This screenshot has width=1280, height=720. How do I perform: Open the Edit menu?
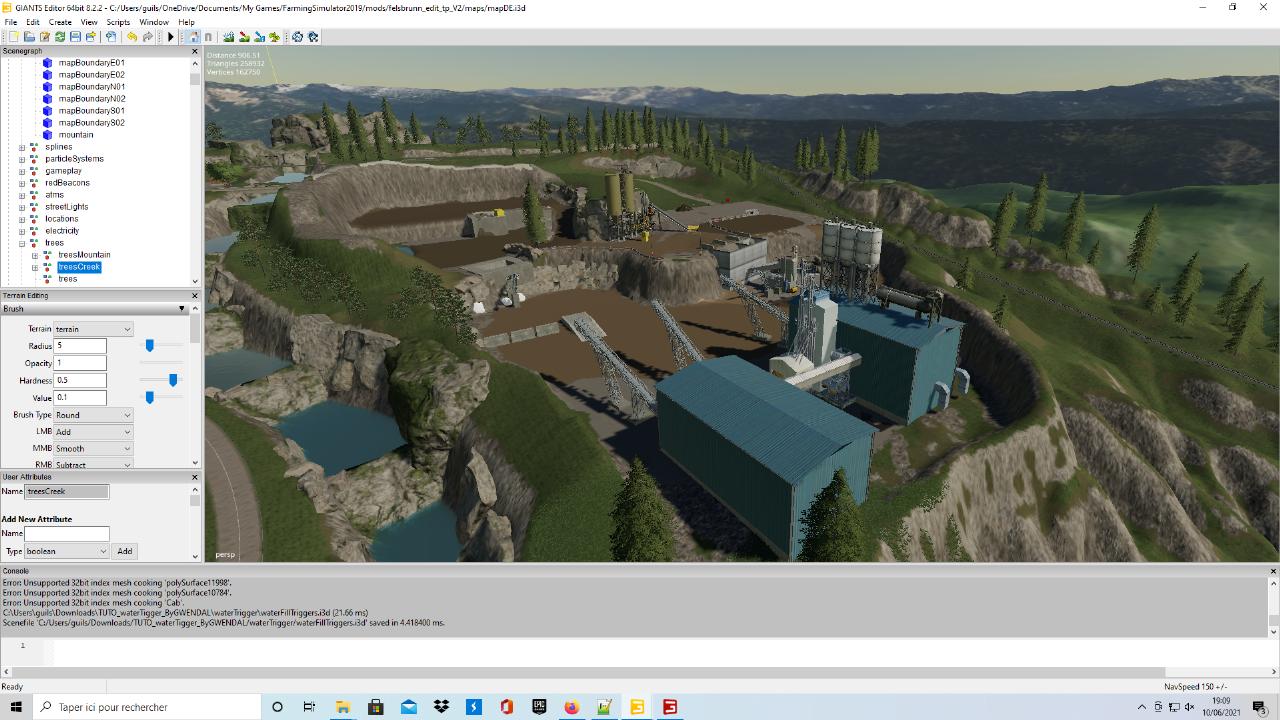[33, 22]
